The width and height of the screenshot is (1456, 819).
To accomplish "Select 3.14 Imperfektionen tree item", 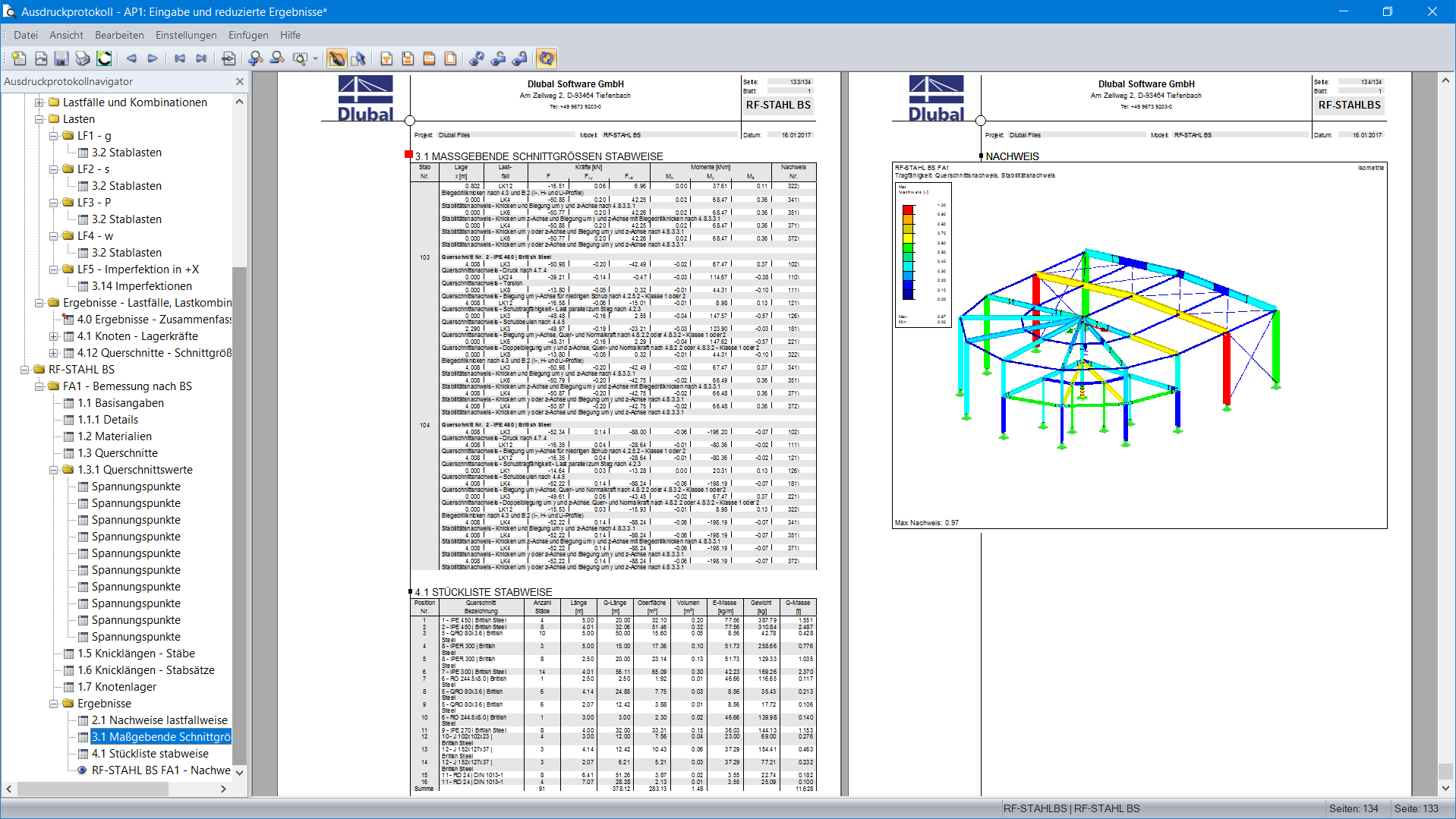I will tap(142, 286).
